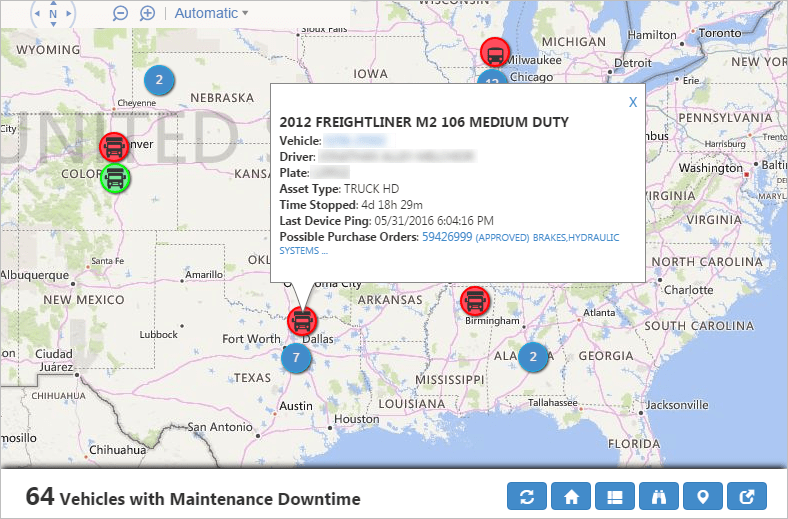The width and height of the screenshot is (788, 519).
Task: Click the Charlotte city label
Action: [688, 290]
